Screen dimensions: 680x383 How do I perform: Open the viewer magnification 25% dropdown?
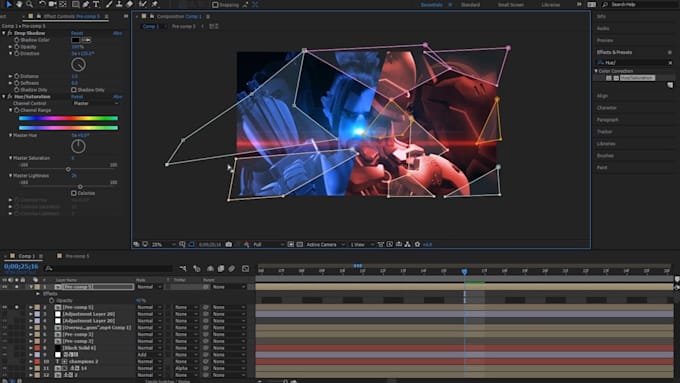pos(163,245)
